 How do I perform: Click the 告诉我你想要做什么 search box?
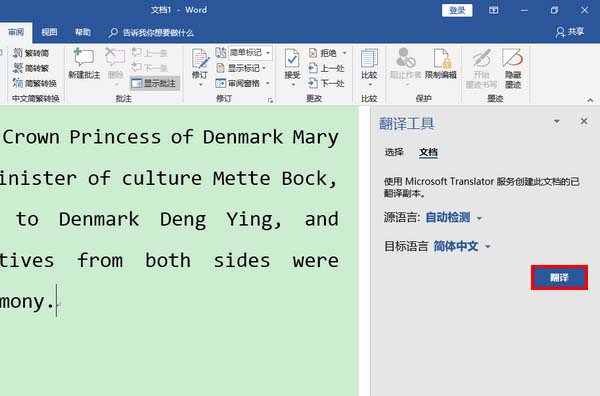pos(152,33)
